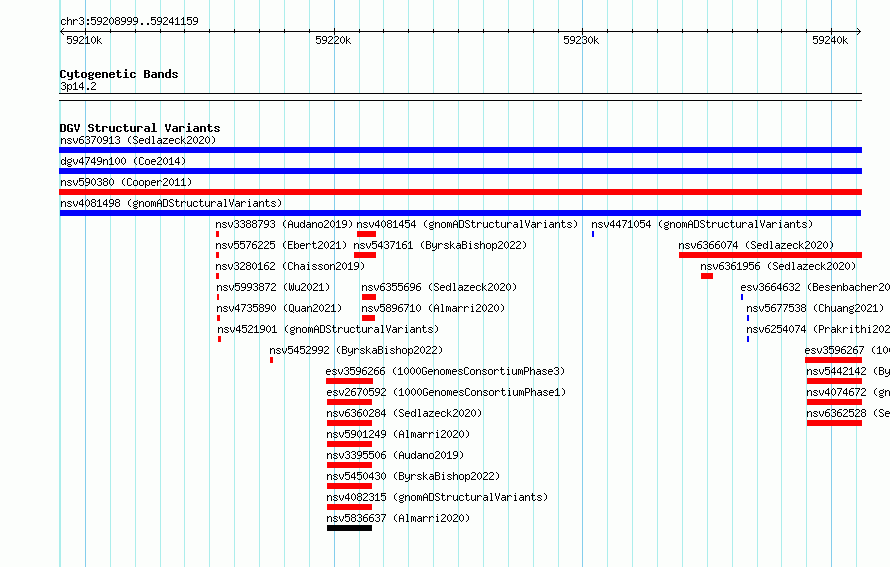The image size is (890, 567).
Task: Click the 59230k ruler marker
Action: (x=581, y=40)
